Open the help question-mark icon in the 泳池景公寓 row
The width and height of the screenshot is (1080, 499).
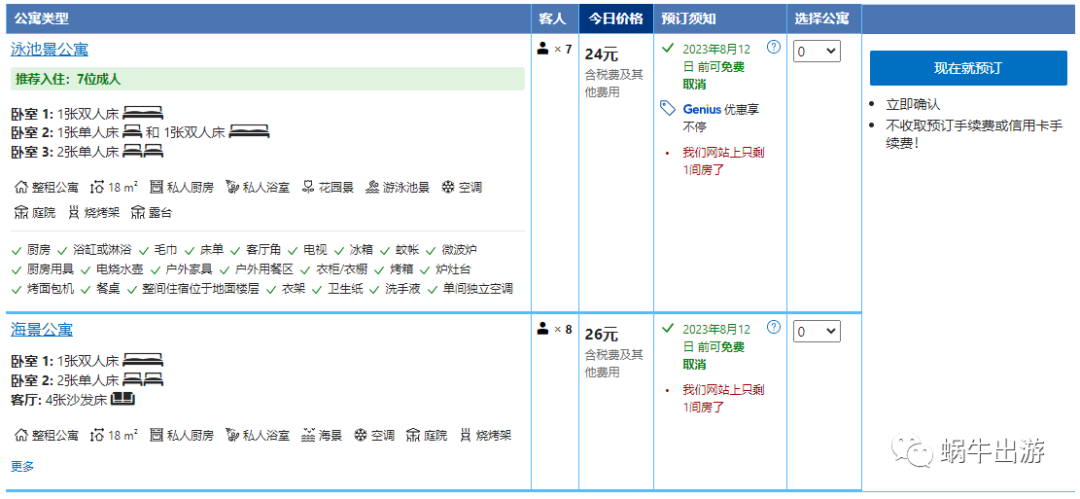click(774, 48)
